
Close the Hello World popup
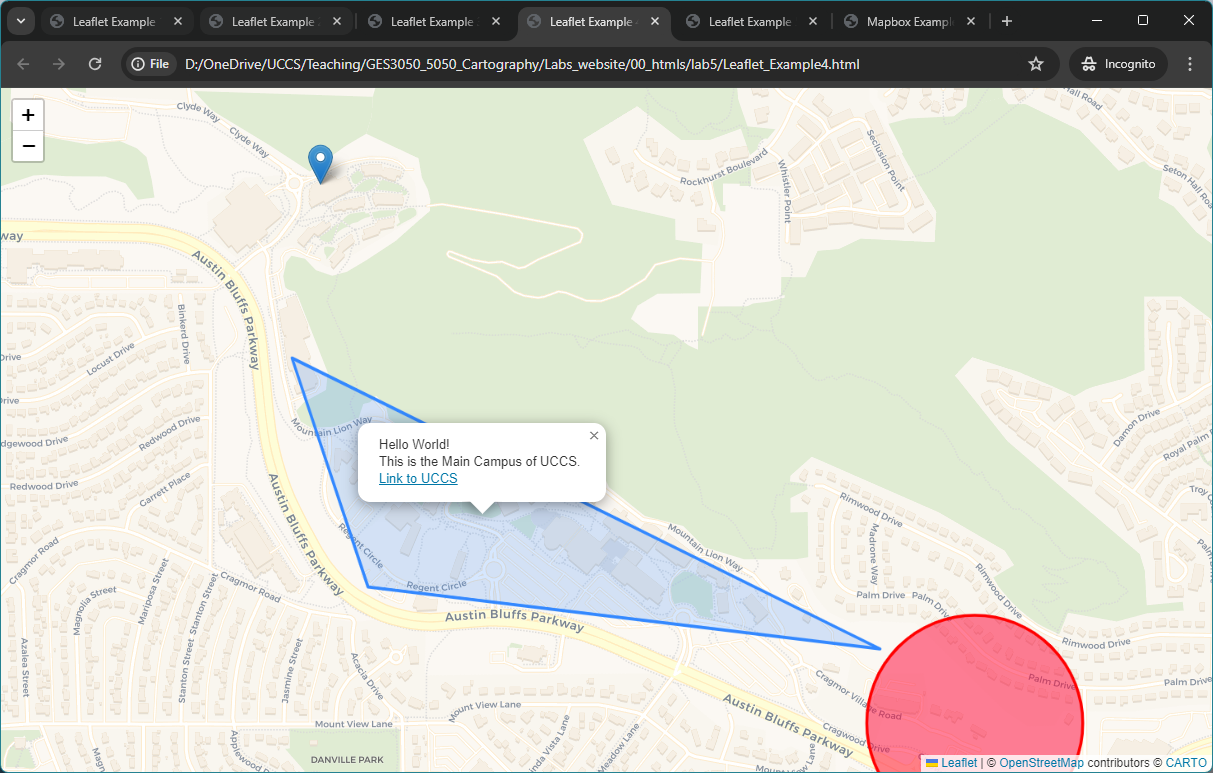(594, 436)
